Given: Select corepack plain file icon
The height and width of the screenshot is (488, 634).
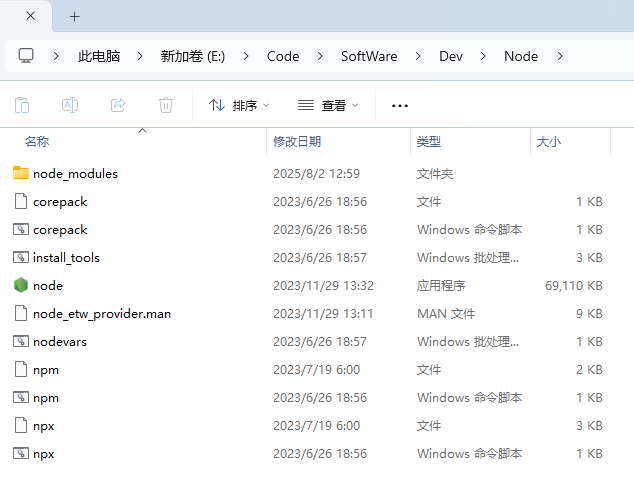Looking at the screenshot, I should point(21,201).
